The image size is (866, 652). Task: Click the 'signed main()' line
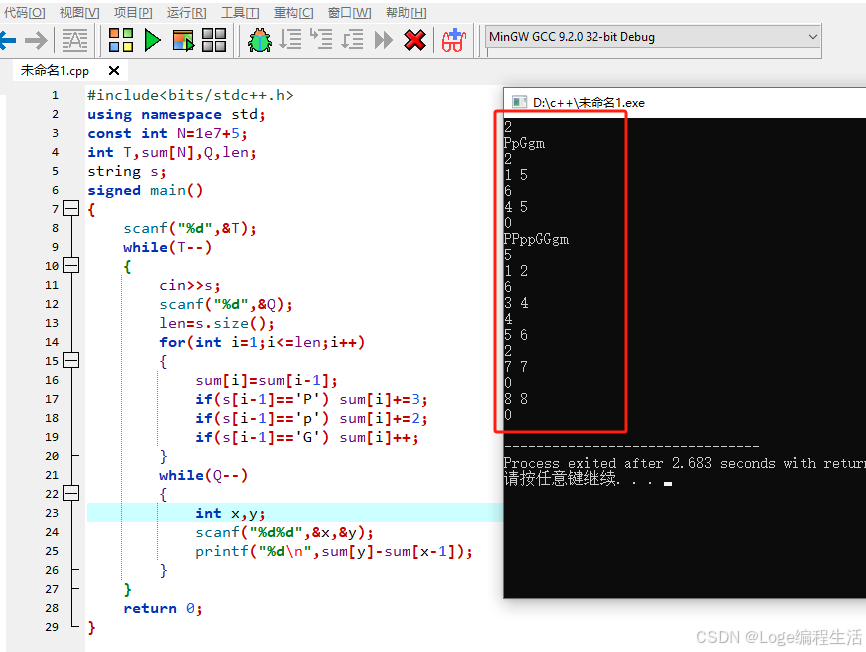(145, 190)
